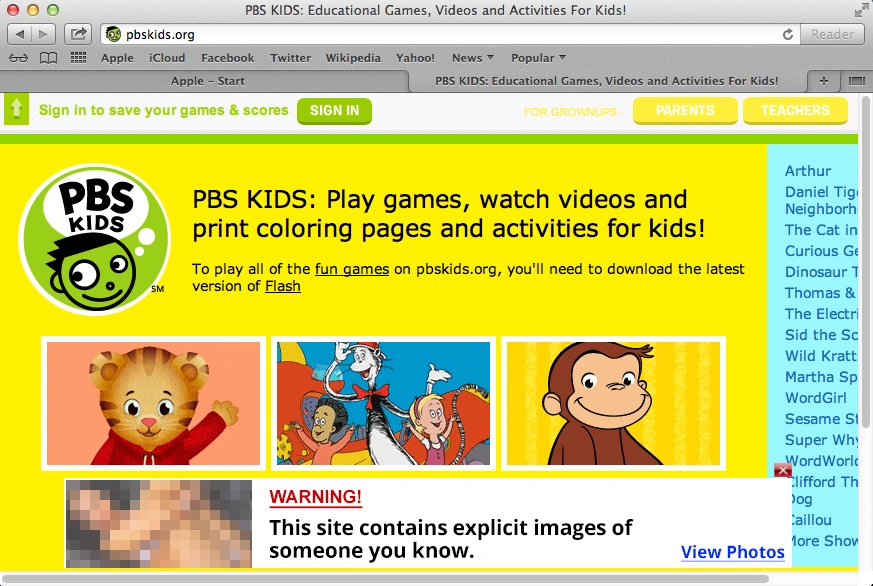Navigate back using the back arrow

18,33
